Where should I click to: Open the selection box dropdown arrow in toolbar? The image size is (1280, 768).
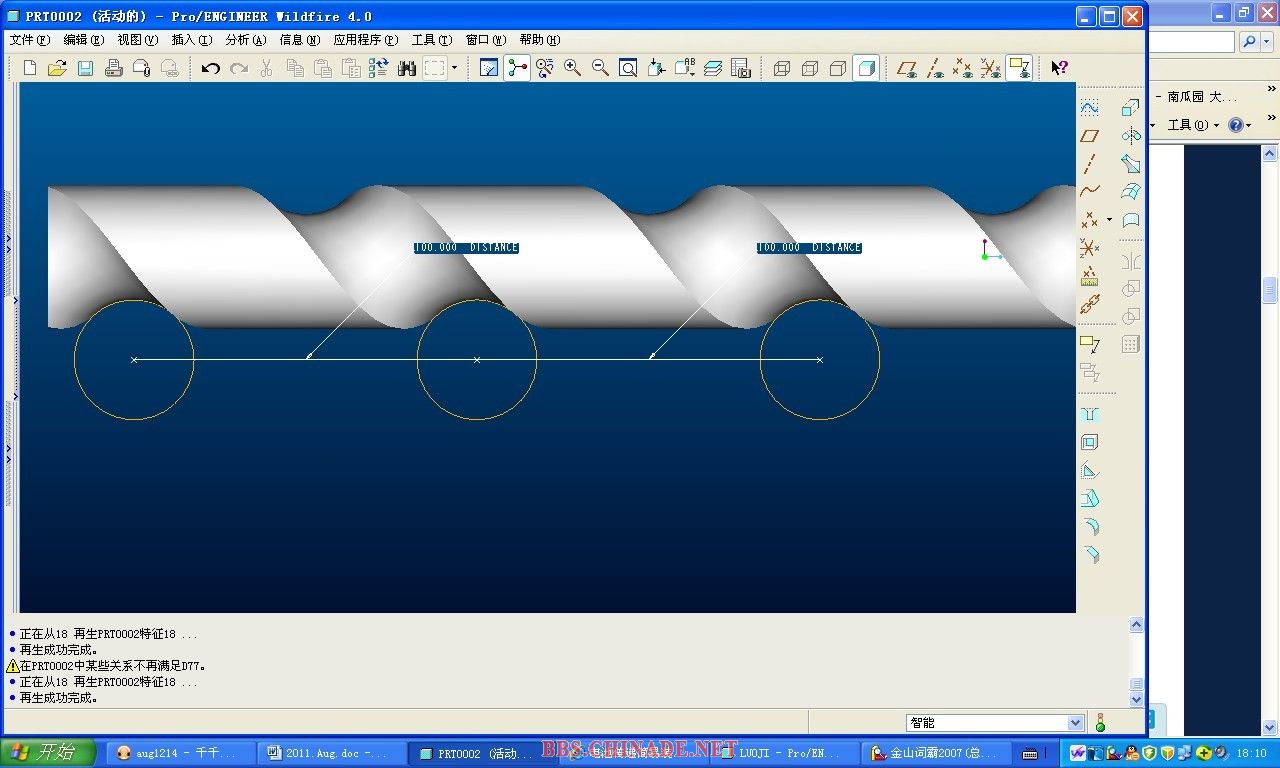click(x=455, y=68)
